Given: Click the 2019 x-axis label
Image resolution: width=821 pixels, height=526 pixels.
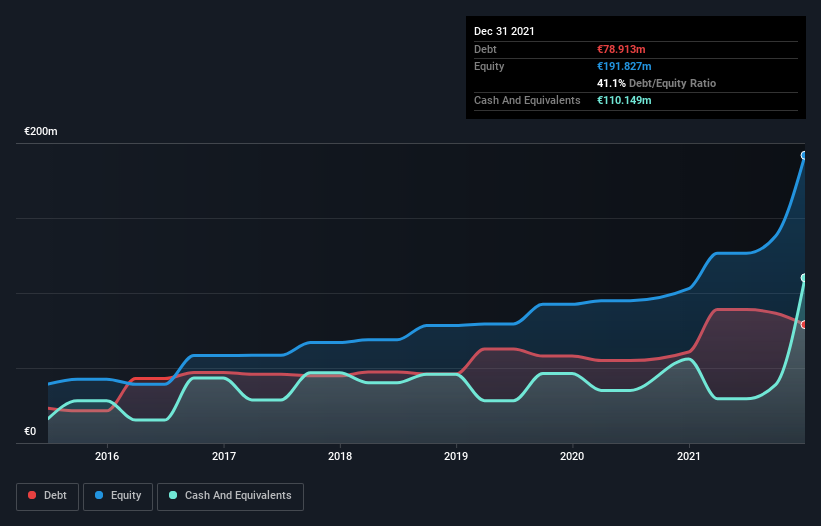Looking at the screenshot, I should pos(456,456).
